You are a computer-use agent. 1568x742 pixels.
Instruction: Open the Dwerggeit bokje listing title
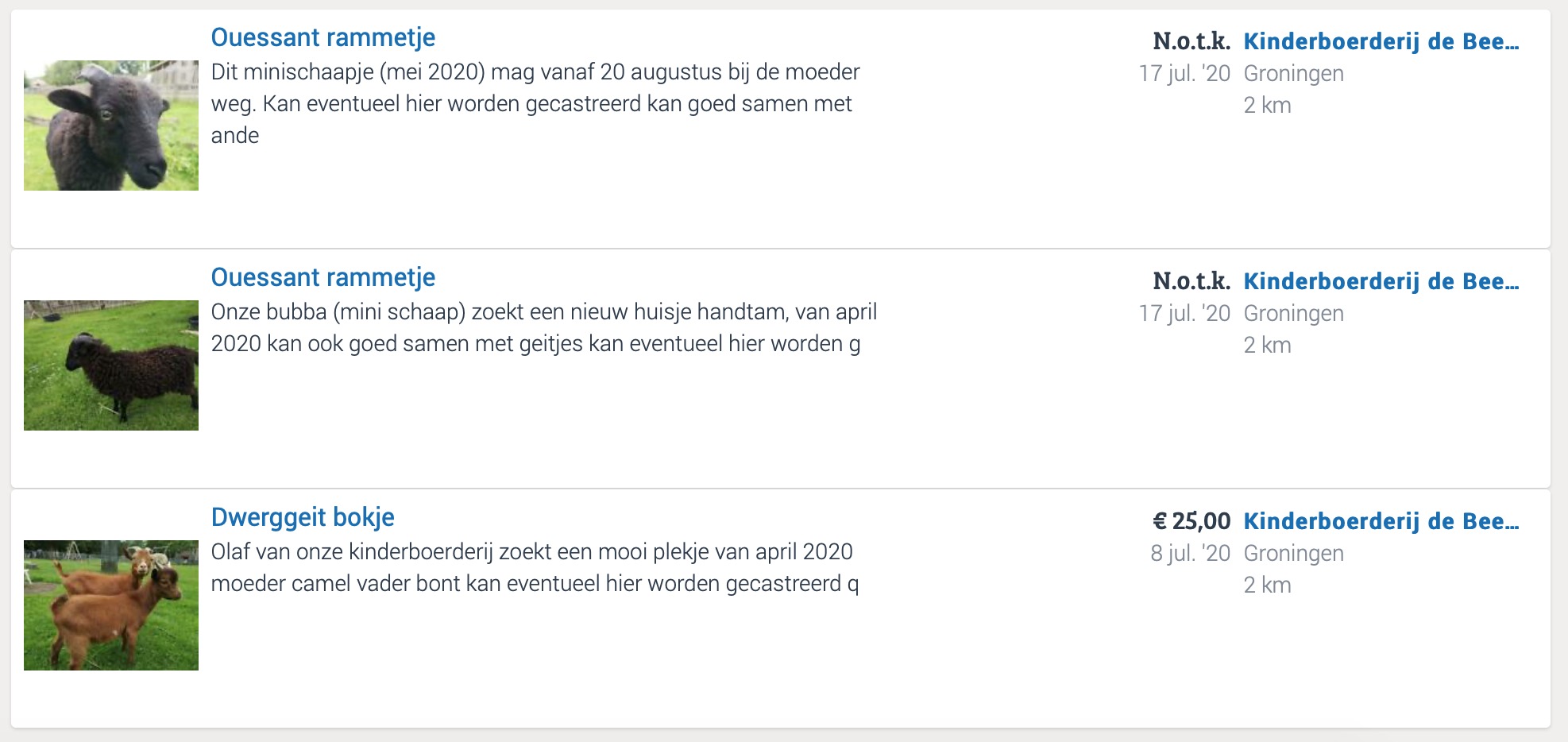click(x=303, y=517)
